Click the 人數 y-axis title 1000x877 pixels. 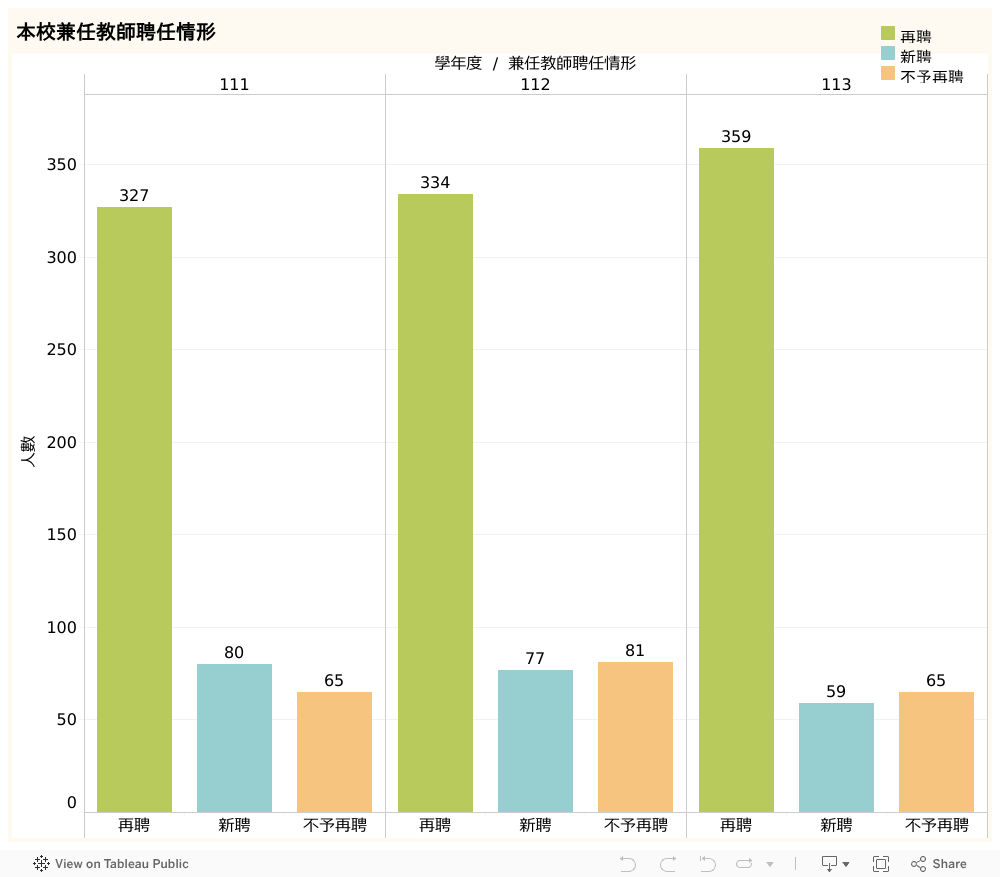28,452
